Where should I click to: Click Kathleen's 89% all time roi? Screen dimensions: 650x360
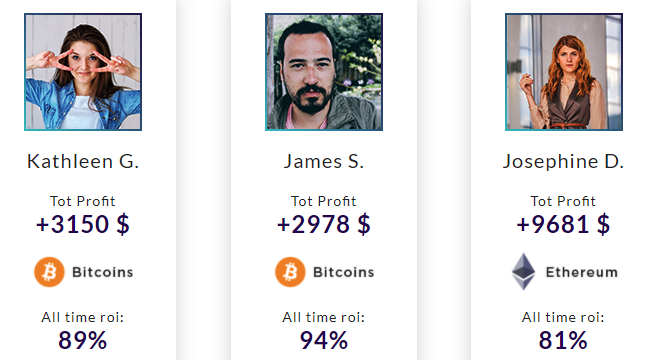(82, 341)
